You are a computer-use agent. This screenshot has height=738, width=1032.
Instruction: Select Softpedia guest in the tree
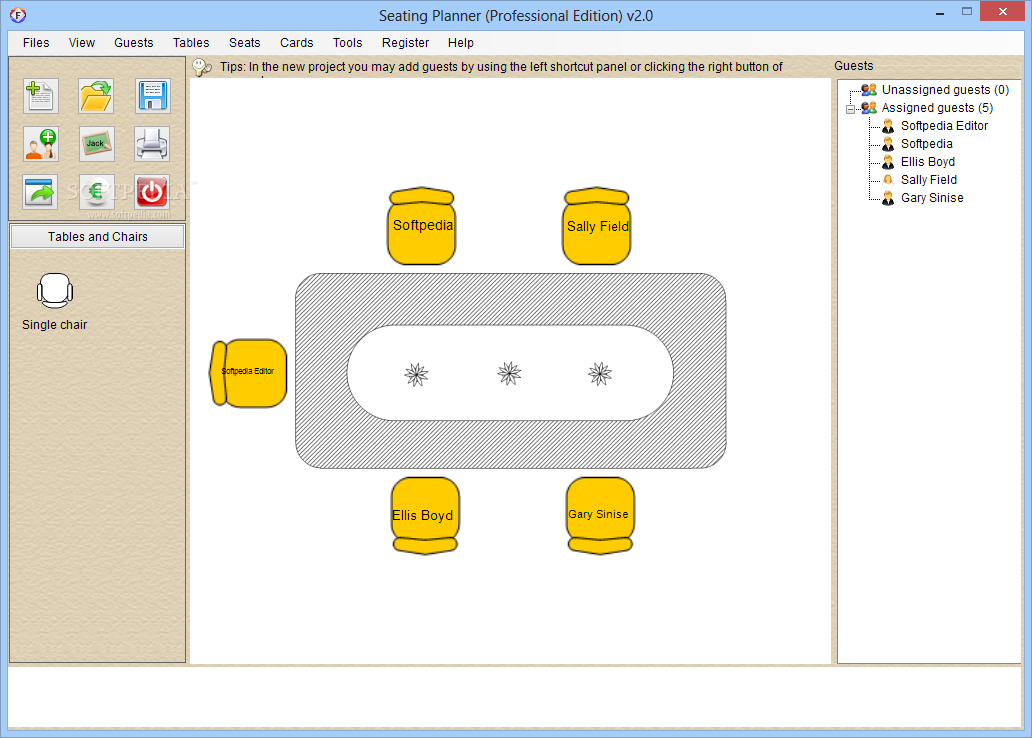[x=926, y=144]
